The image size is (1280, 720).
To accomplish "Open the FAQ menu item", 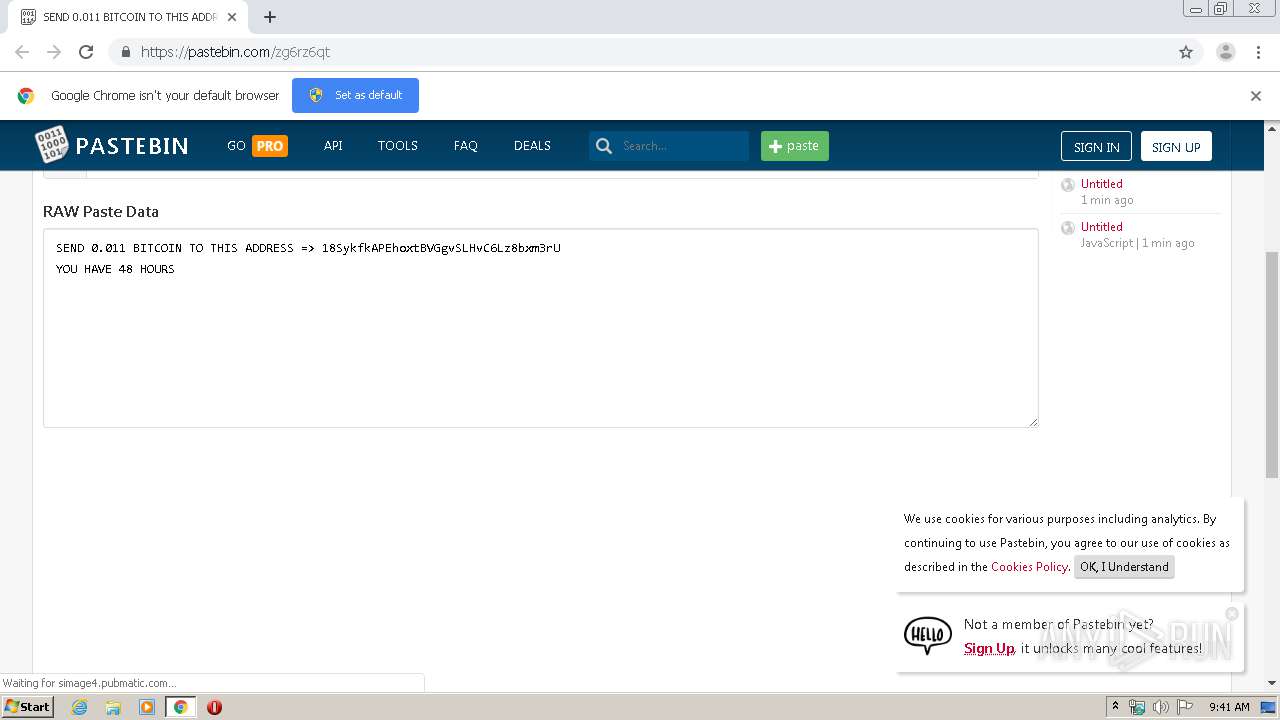I will click(x=465, y=146).
